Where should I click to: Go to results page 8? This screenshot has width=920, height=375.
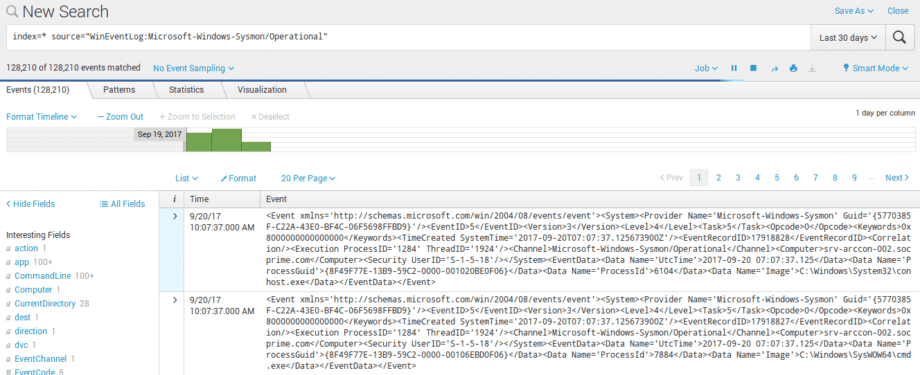pyautogui.click(x=835, y=178)
